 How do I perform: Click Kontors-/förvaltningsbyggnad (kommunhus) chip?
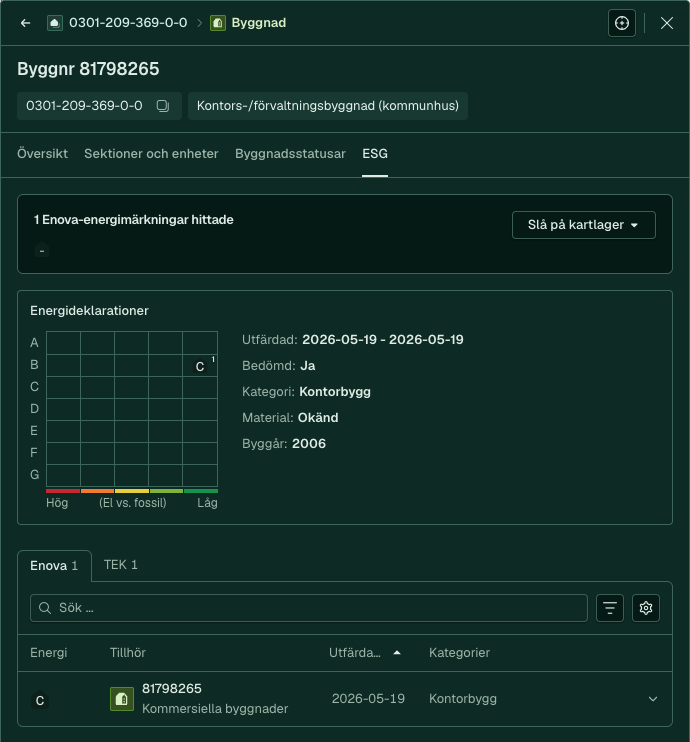tap(328, 106)
